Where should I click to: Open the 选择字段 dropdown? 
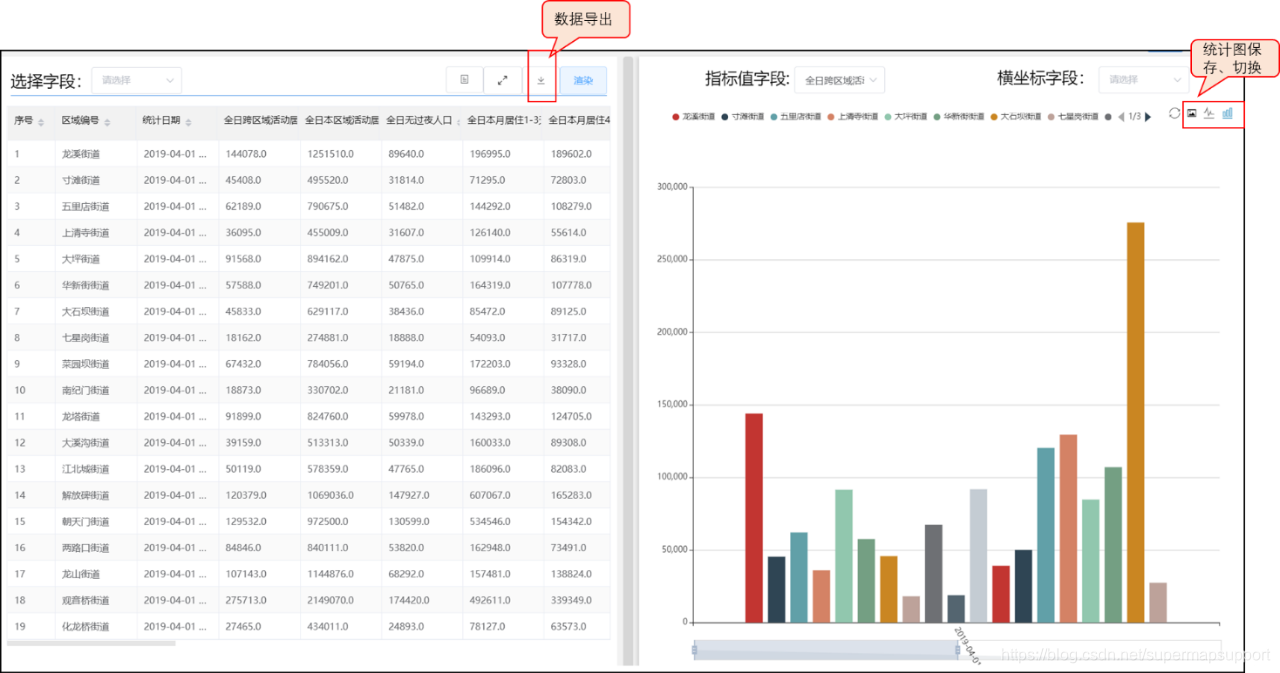(x=137, y=80)
